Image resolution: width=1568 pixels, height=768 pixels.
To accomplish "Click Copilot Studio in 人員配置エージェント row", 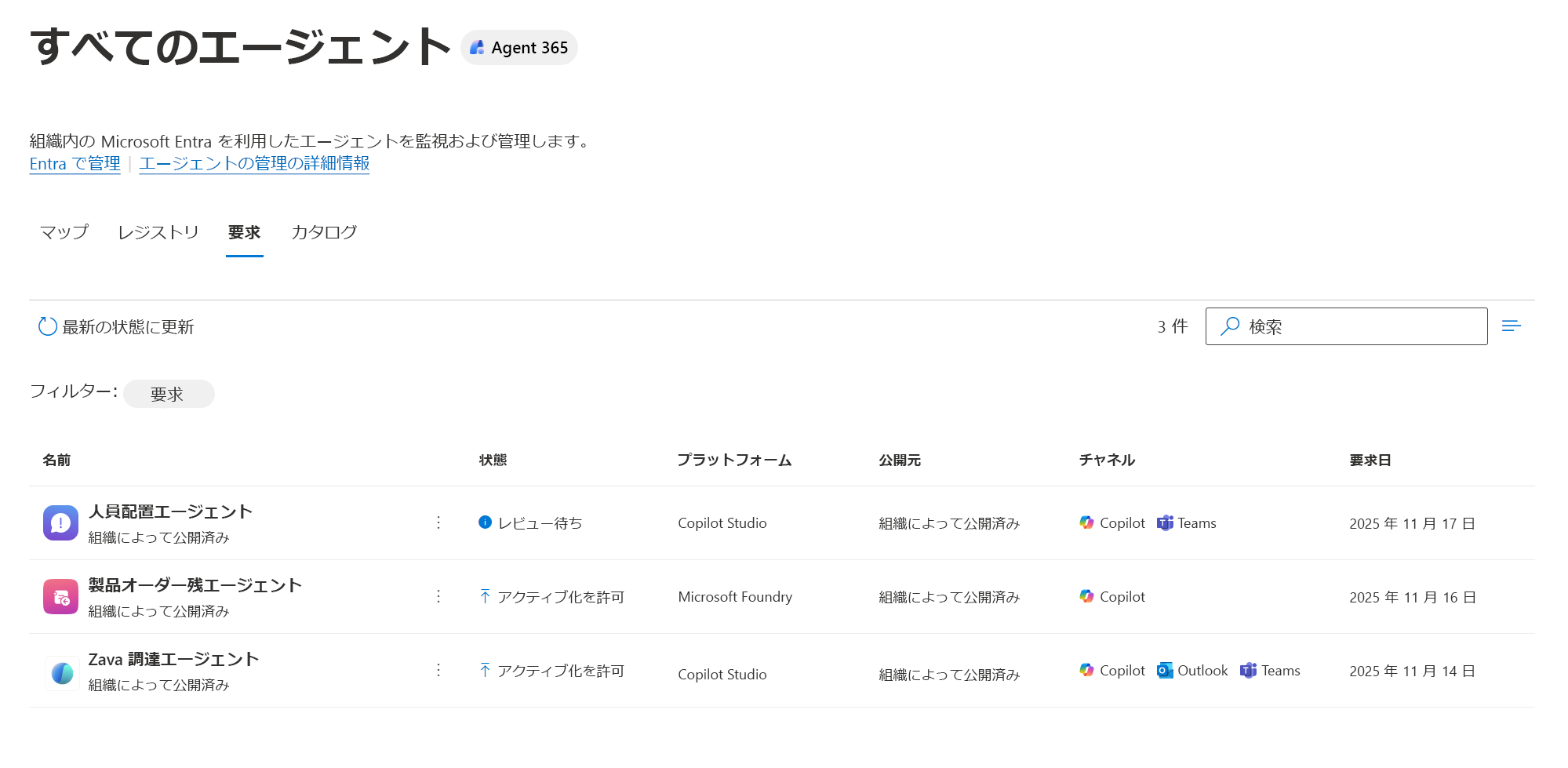I will (x=722, y=523).
